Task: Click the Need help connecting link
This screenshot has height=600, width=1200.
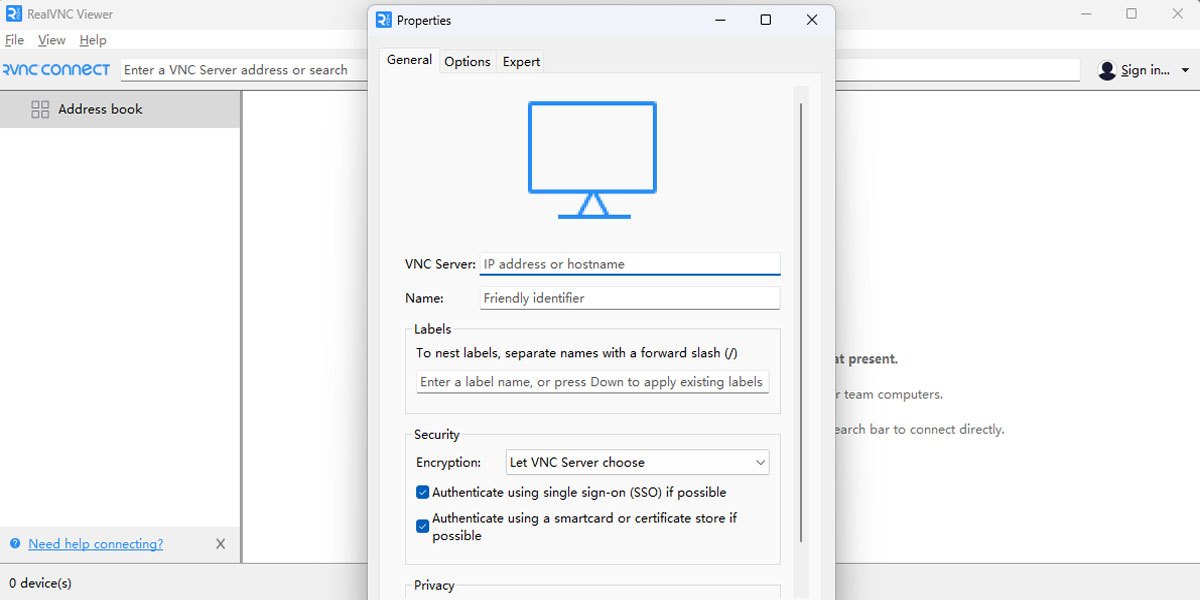Action: 95,544
